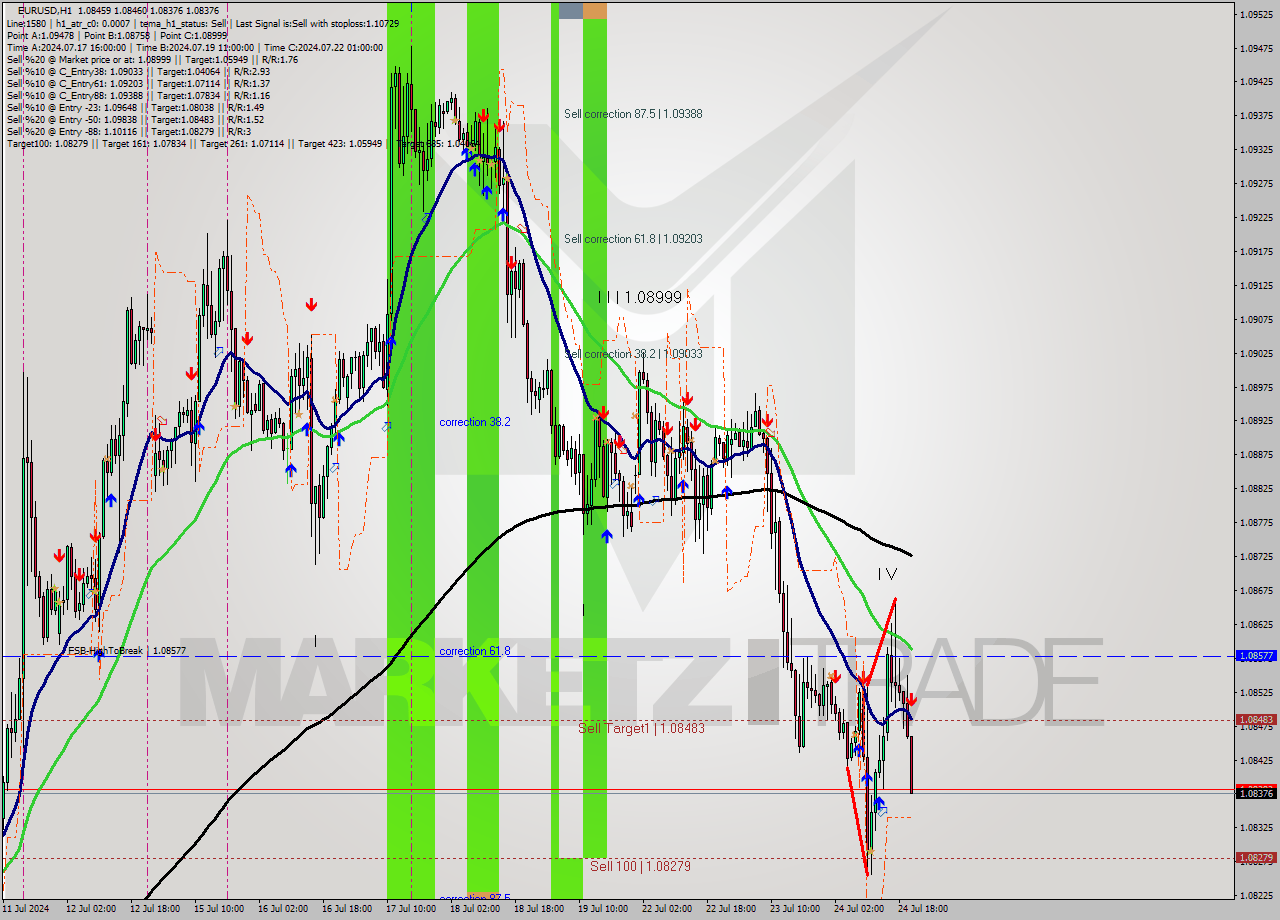
Task: Click the red 1.08279 price tag
Action: pyautogui.click(x=1256, y=857)
